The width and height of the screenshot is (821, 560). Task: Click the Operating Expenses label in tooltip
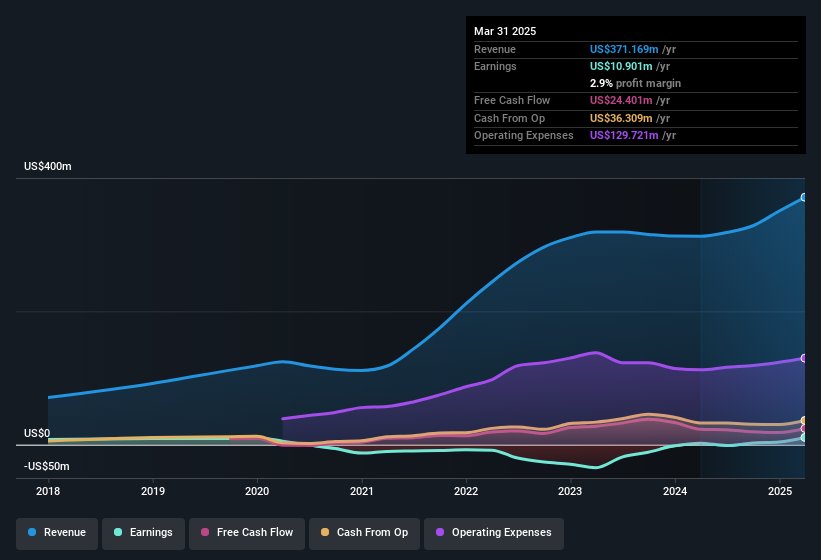(x=524, y=136)
